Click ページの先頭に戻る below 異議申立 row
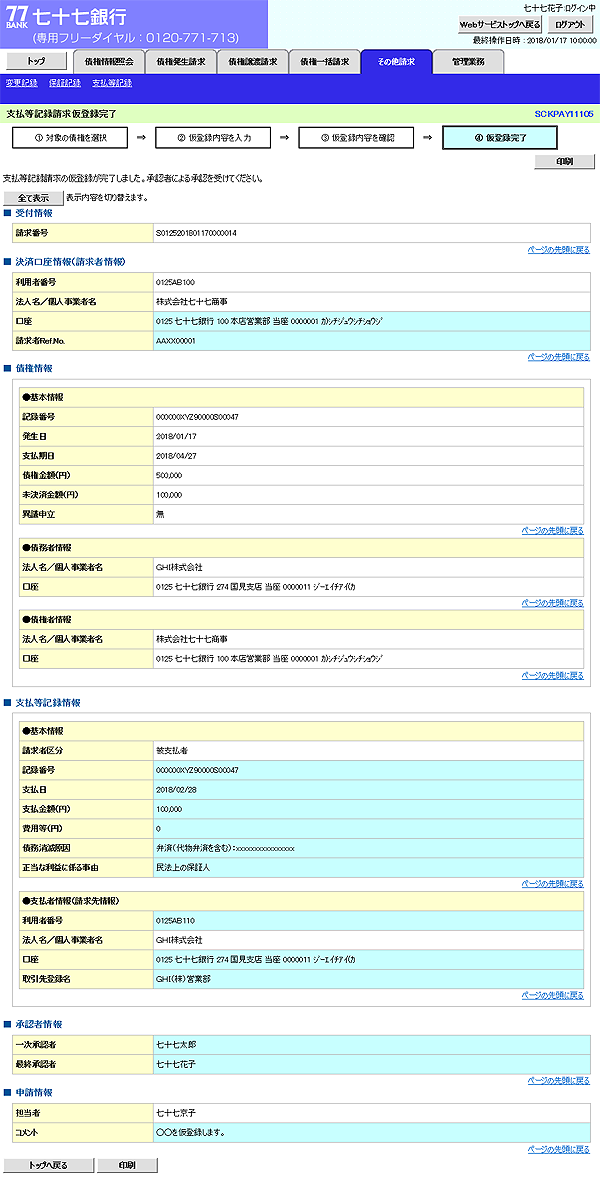Screen dimensions: 600x1181 coord(553,530)
